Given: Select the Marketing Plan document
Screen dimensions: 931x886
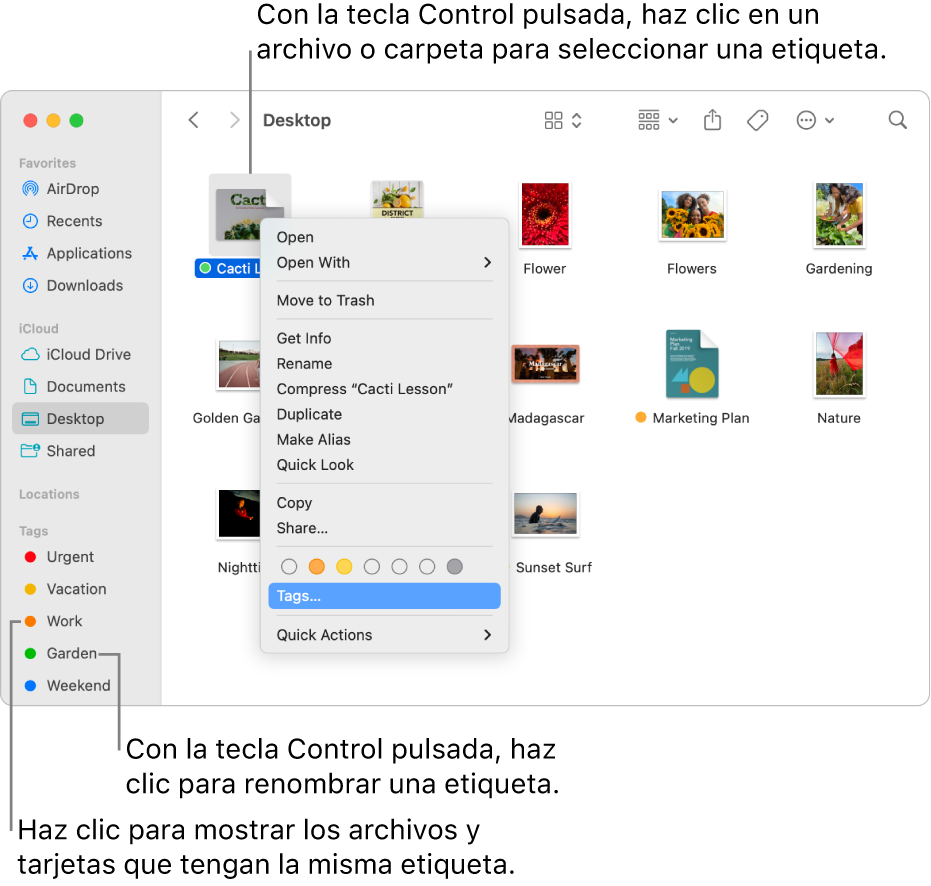Looking at the screenshot, I should [x=692, y=364].
